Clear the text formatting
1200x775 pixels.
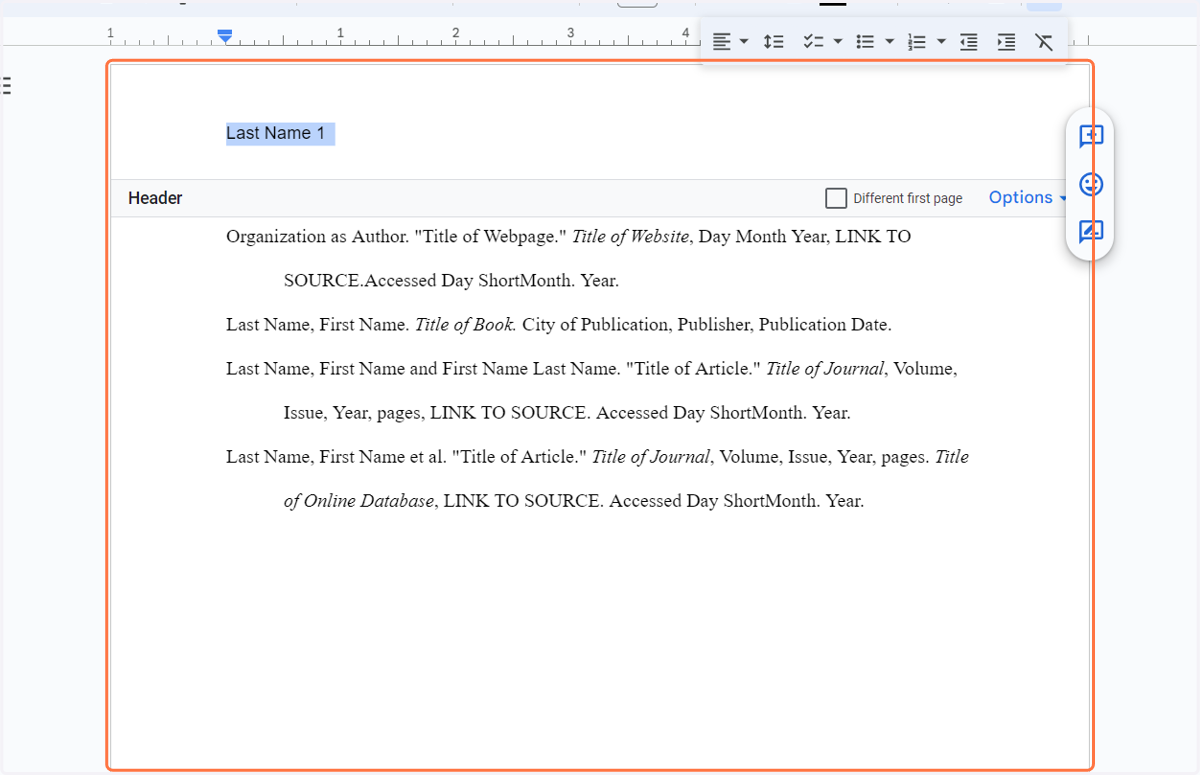click(x=1044, y=42)
